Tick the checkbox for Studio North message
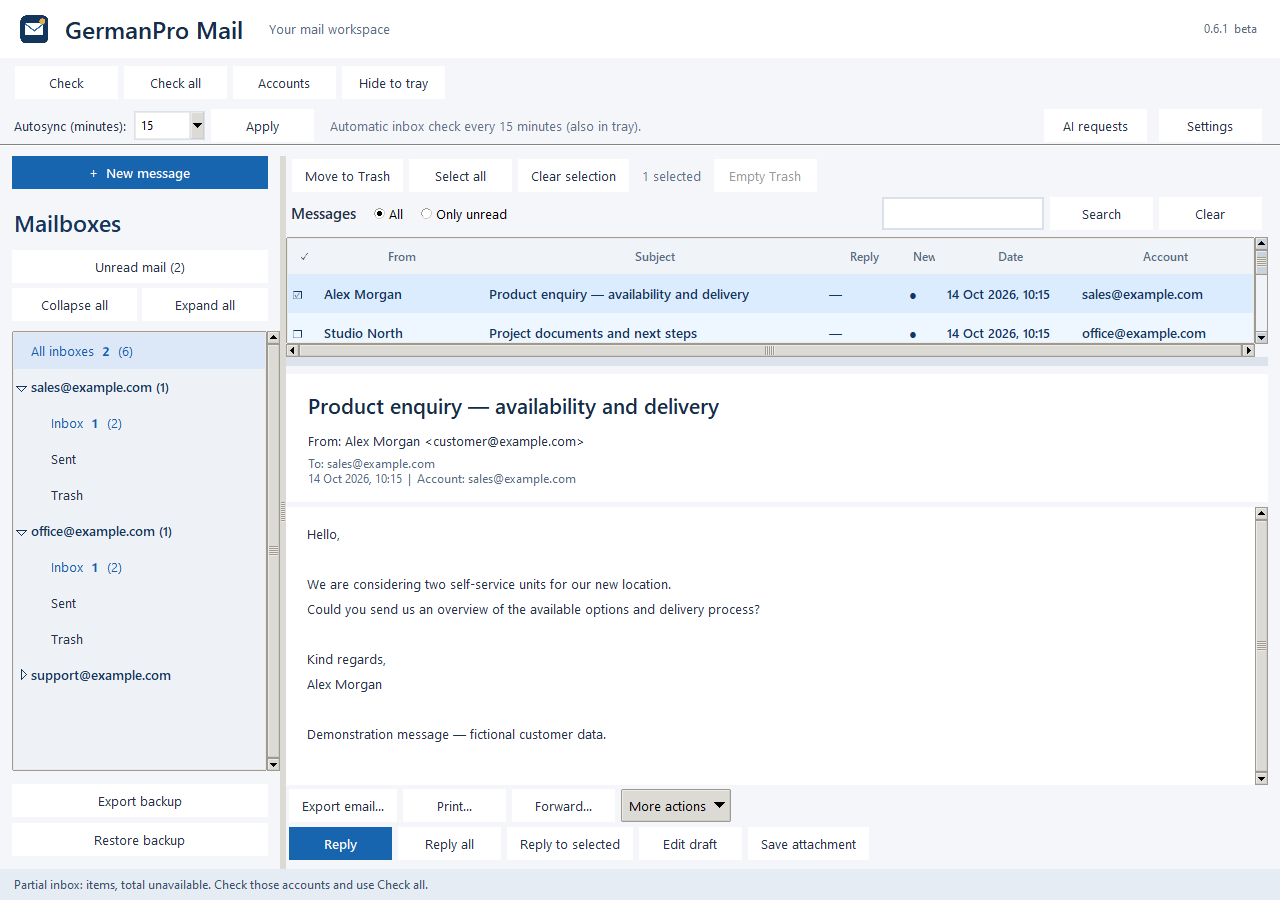 (x=298, y=334)
